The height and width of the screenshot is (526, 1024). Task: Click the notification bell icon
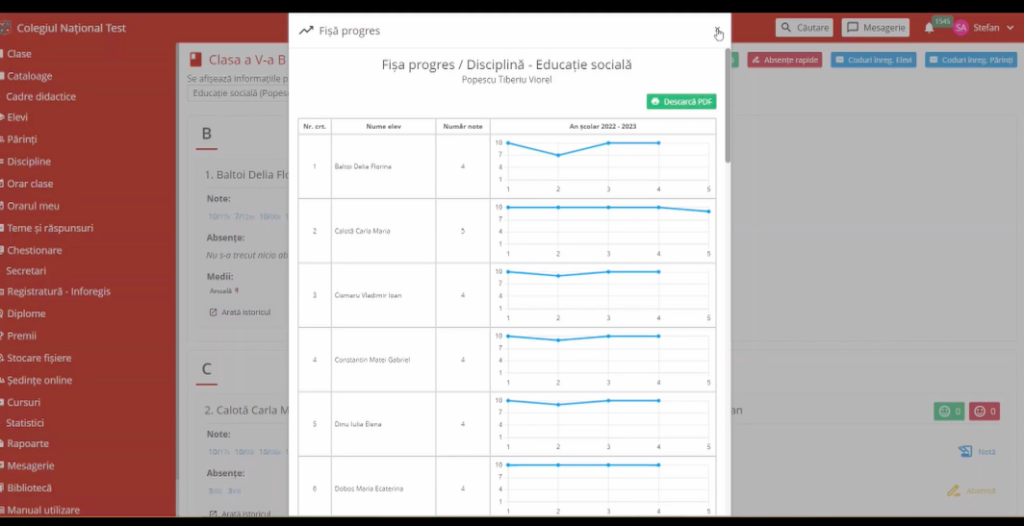click(x=929, y=28)
